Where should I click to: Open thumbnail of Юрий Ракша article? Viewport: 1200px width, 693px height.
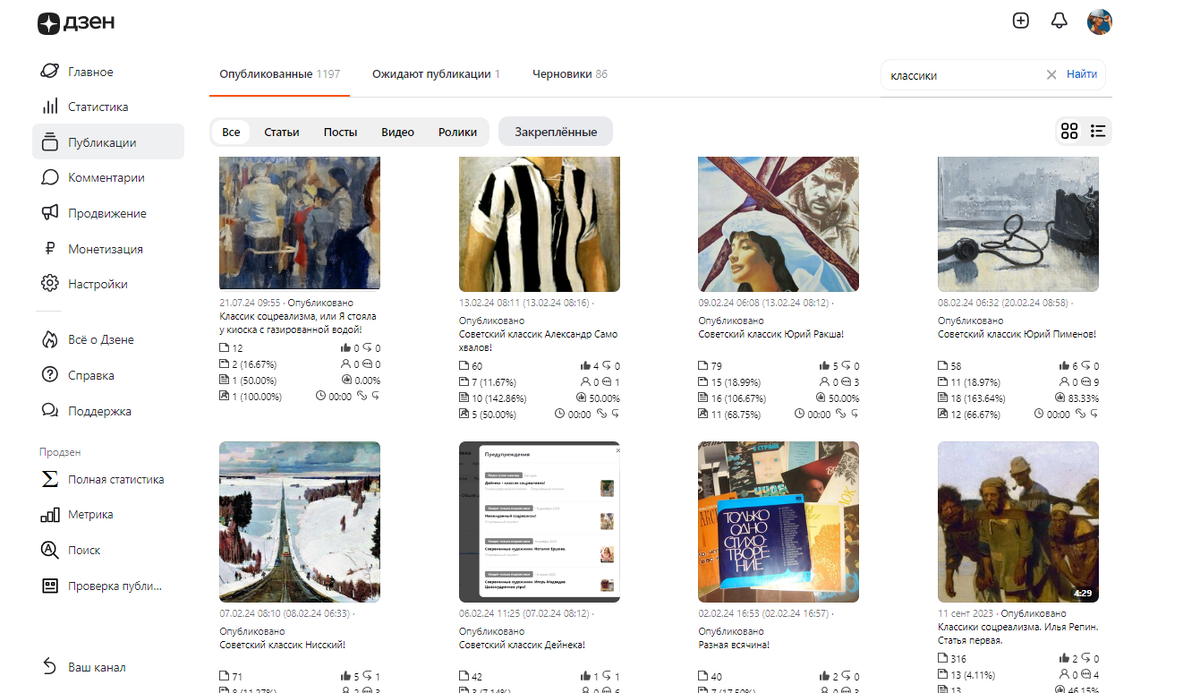779,223
